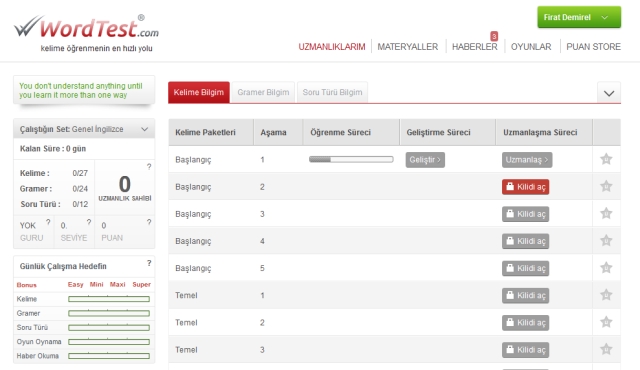
Task: Star the Başlangıç stage 3 package
Action: (606, 213)
